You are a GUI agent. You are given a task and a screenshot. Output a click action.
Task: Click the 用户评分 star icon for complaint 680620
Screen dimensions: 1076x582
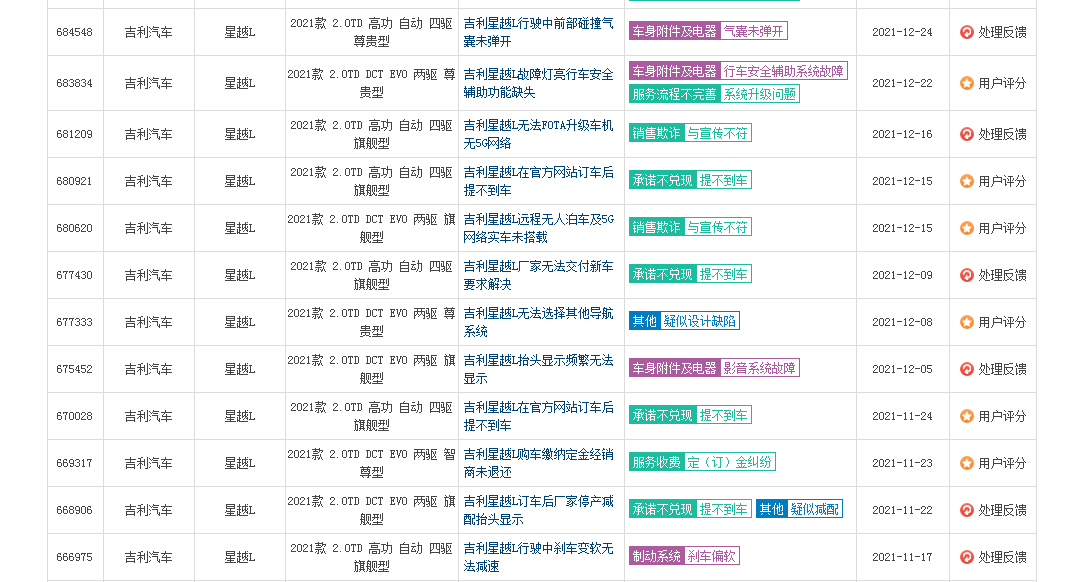coord(966,228)
